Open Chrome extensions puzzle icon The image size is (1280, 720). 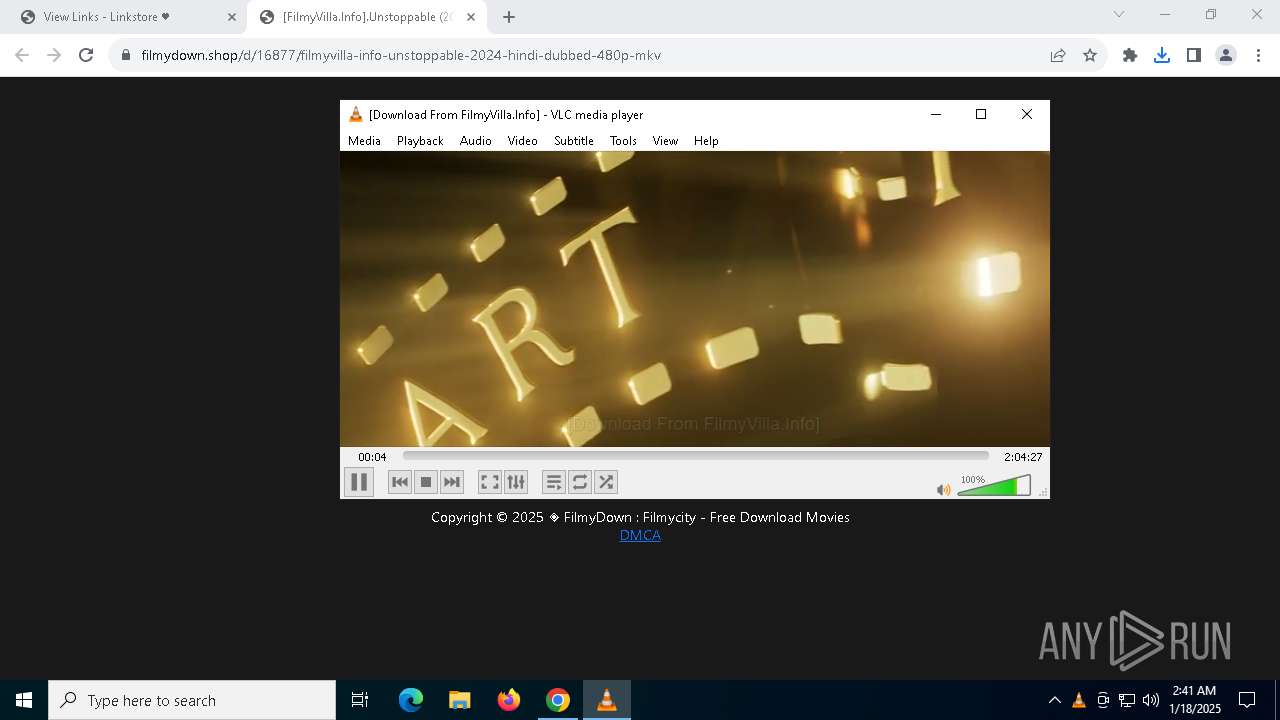coord(1130,55)
